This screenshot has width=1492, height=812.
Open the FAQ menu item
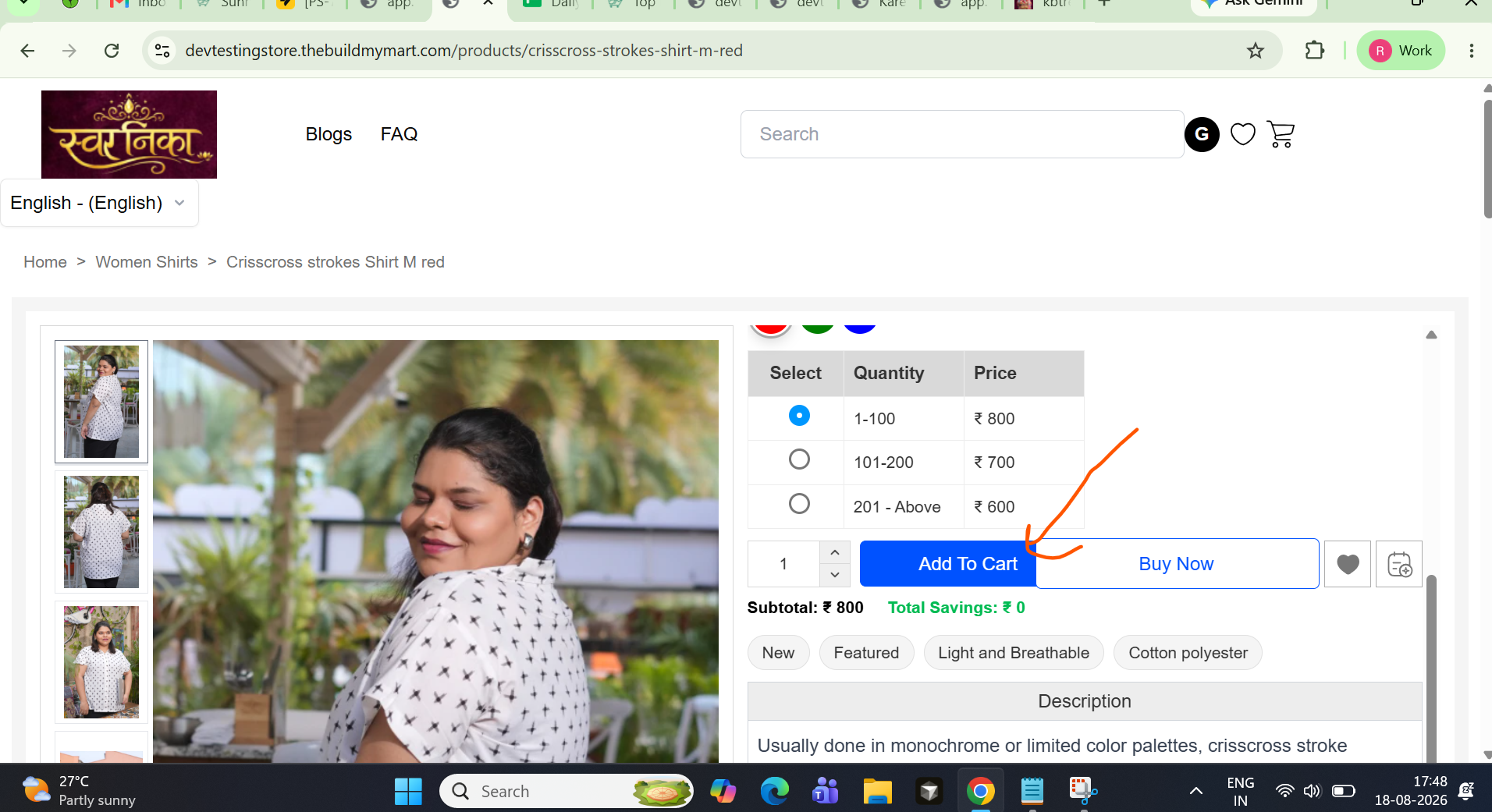(x=399, y=134)
